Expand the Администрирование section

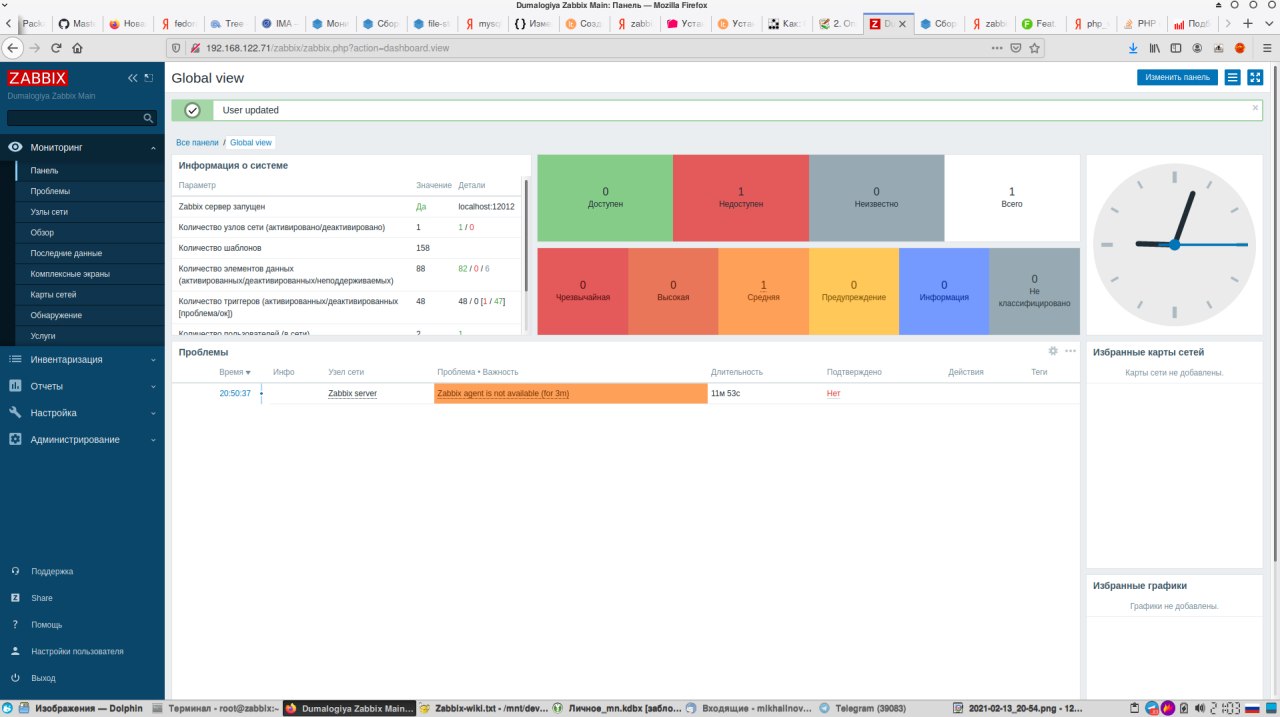click(x=82, y=440)
